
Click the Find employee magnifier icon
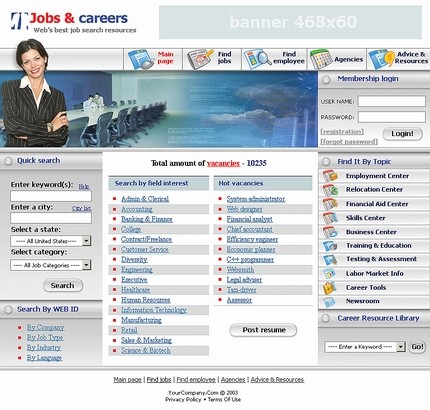[x=257, y=59]
